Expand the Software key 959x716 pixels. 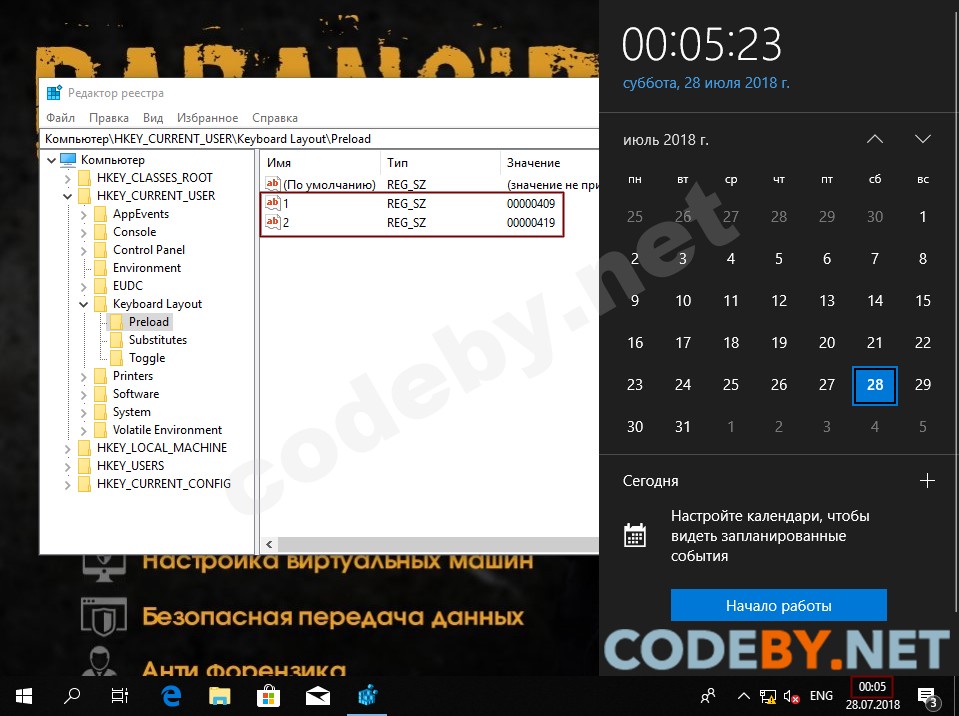coord(84,394)
